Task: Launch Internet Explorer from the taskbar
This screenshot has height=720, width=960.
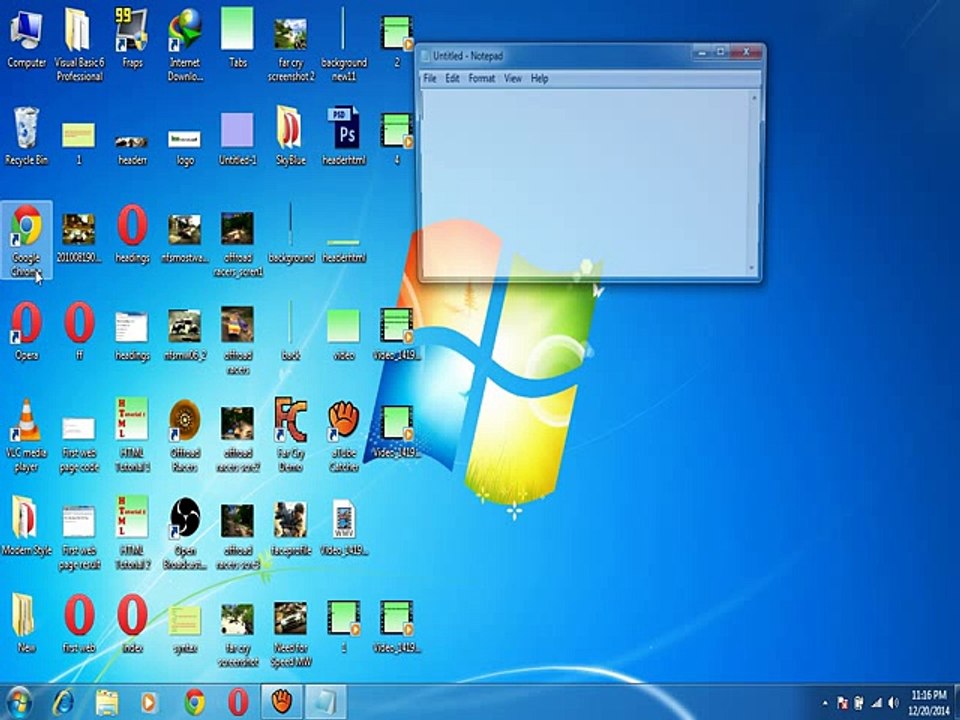Action: click(63, 702)
